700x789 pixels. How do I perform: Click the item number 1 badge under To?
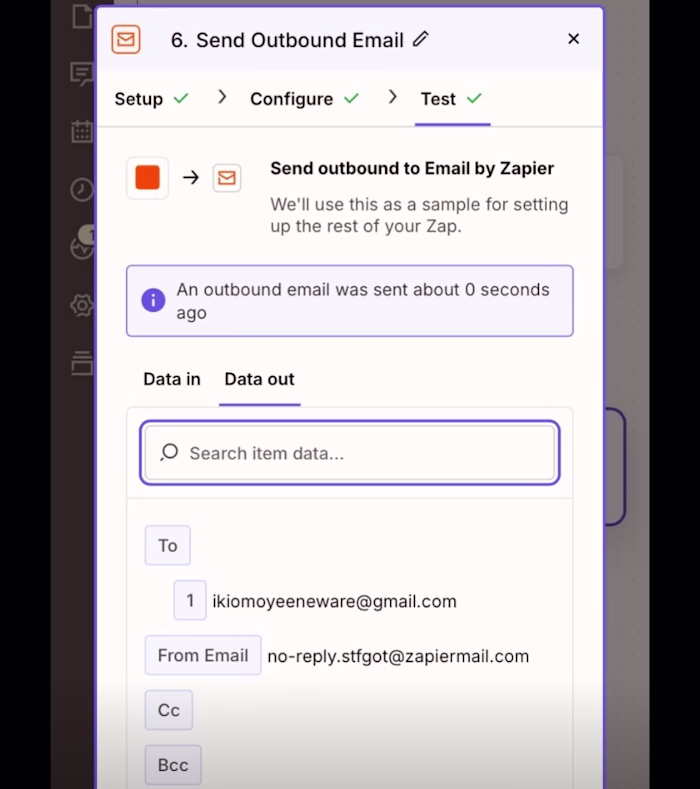click(190, 600)
